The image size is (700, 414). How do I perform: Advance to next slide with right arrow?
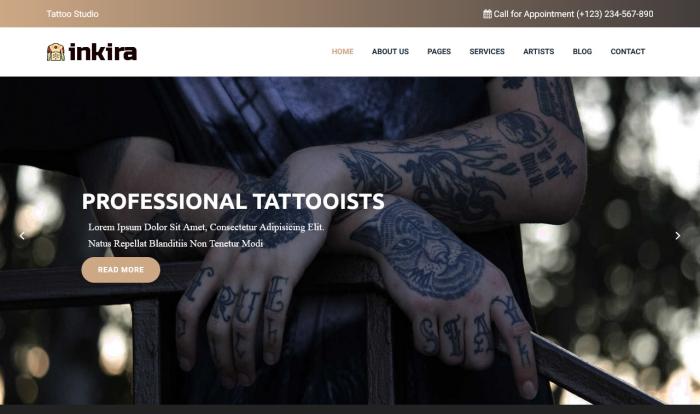(x=677, y=236)
